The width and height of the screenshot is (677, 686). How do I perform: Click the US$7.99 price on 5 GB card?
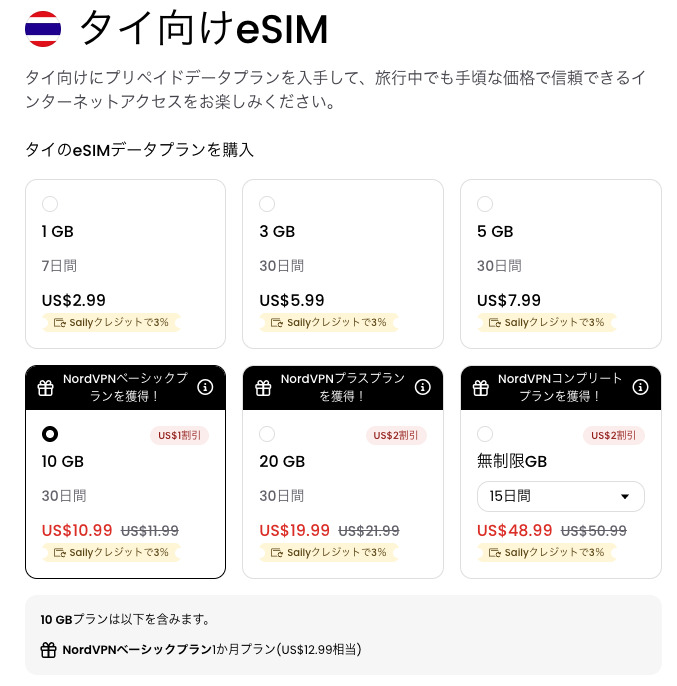point(509,300)
